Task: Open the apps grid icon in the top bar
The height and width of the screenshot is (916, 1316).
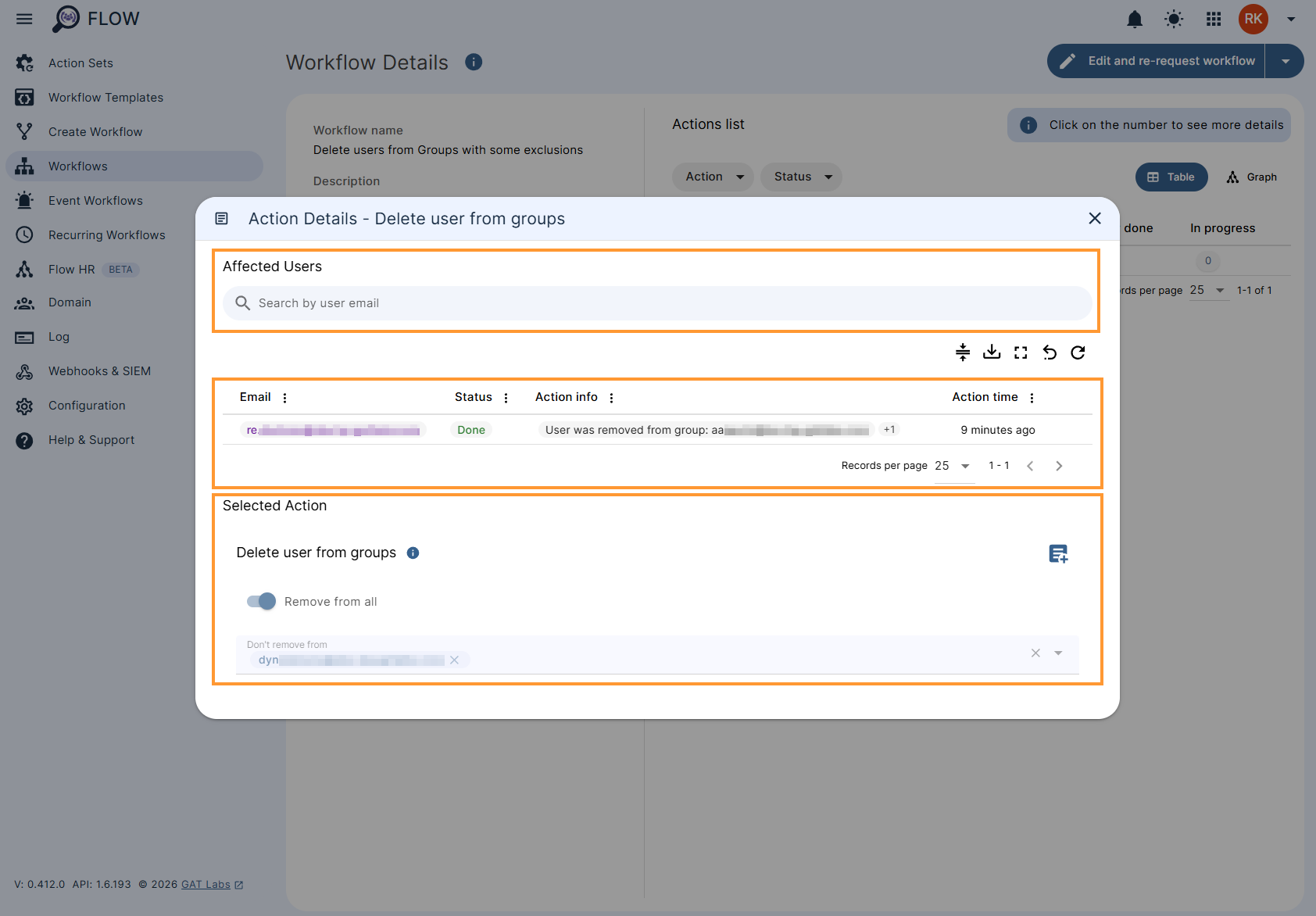Action: tap(1213, 19)
